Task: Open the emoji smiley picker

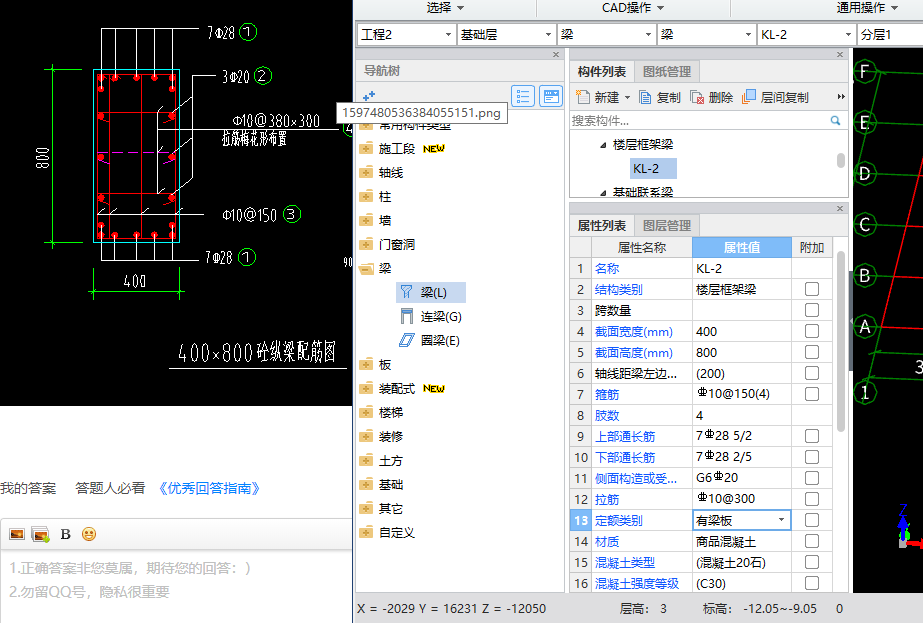Action: (89, 534)
